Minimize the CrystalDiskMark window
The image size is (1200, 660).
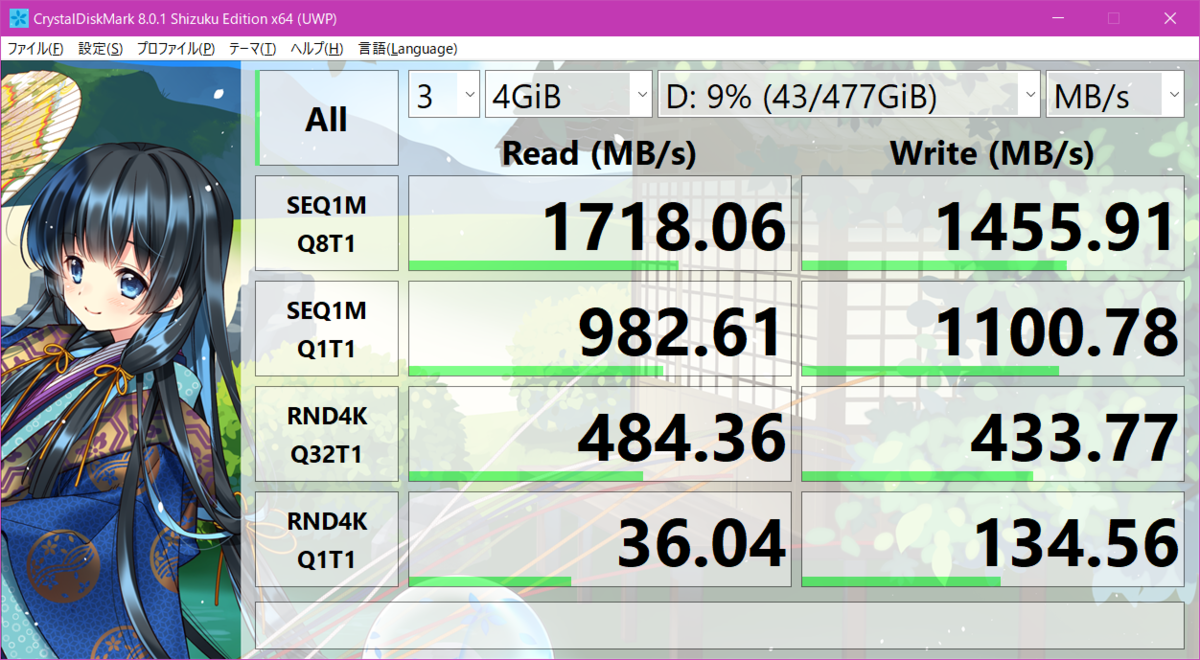1059,18
